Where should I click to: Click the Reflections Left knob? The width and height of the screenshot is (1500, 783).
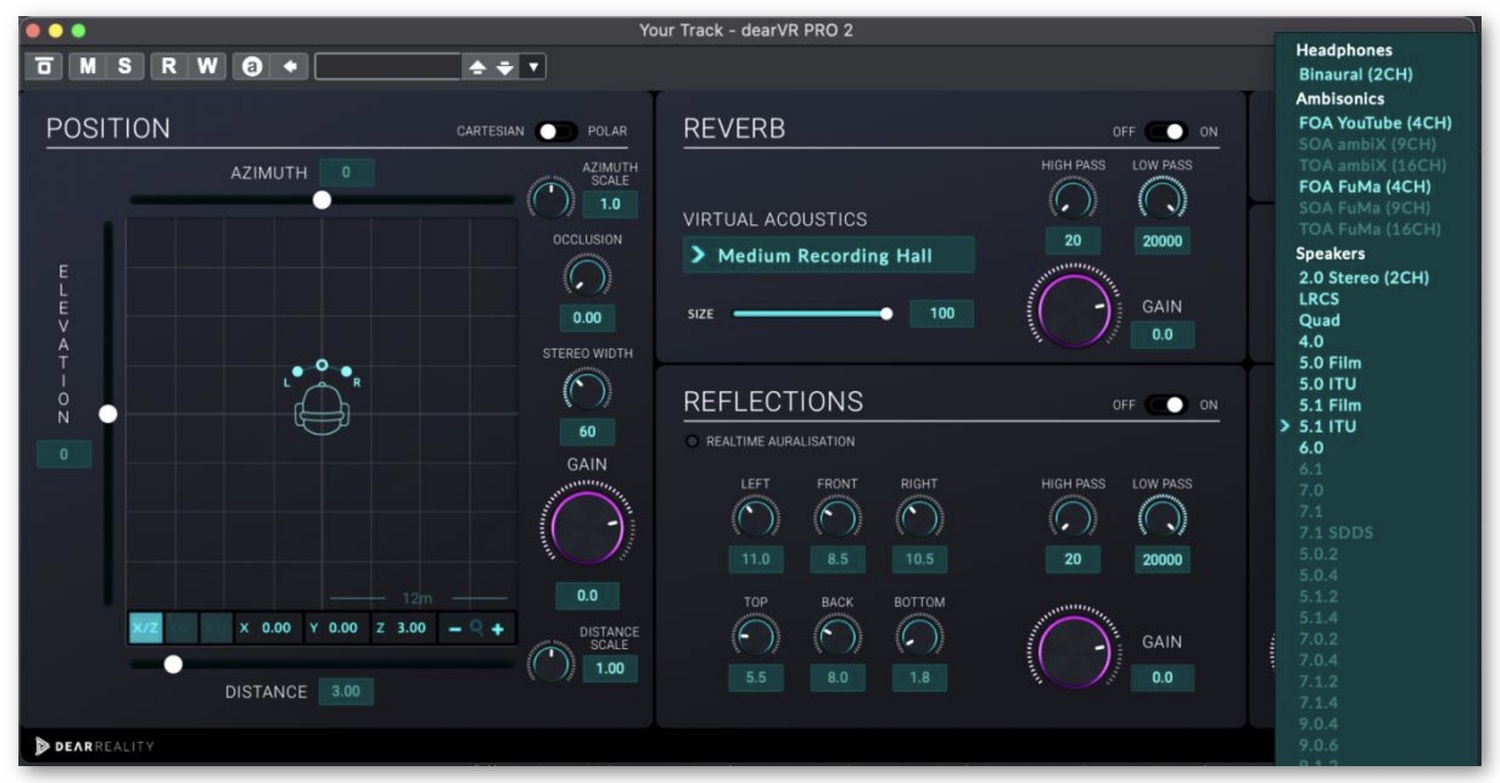755,518
